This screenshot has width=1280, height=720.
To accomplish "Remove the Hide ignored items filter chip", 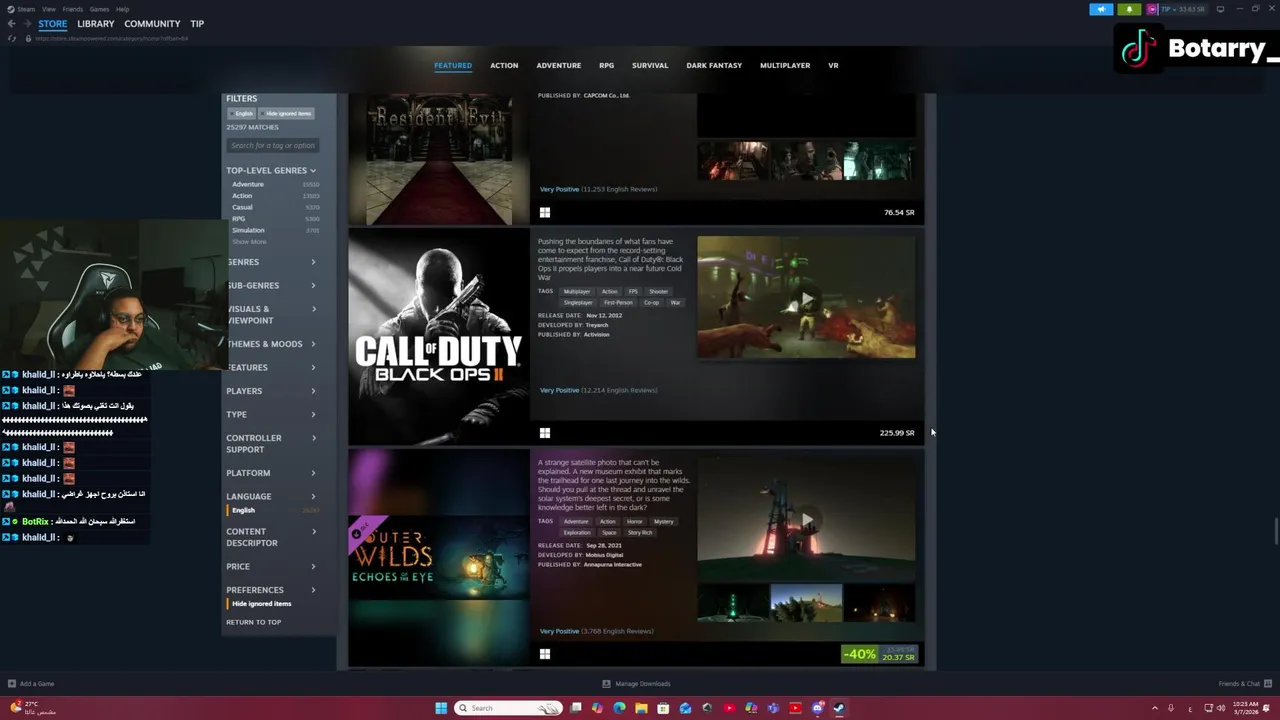I will click(x=288, y=113).
